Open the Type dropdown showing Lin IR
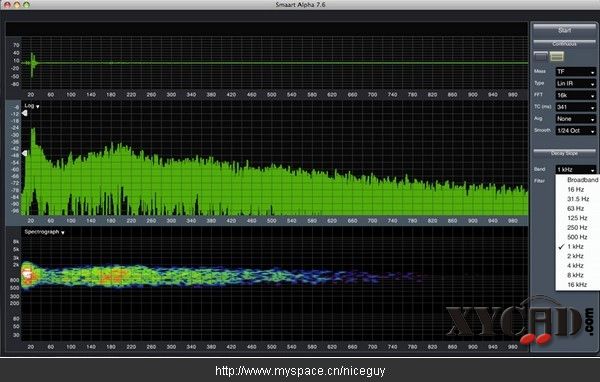The image size is (600, 382). coord(576,83)
